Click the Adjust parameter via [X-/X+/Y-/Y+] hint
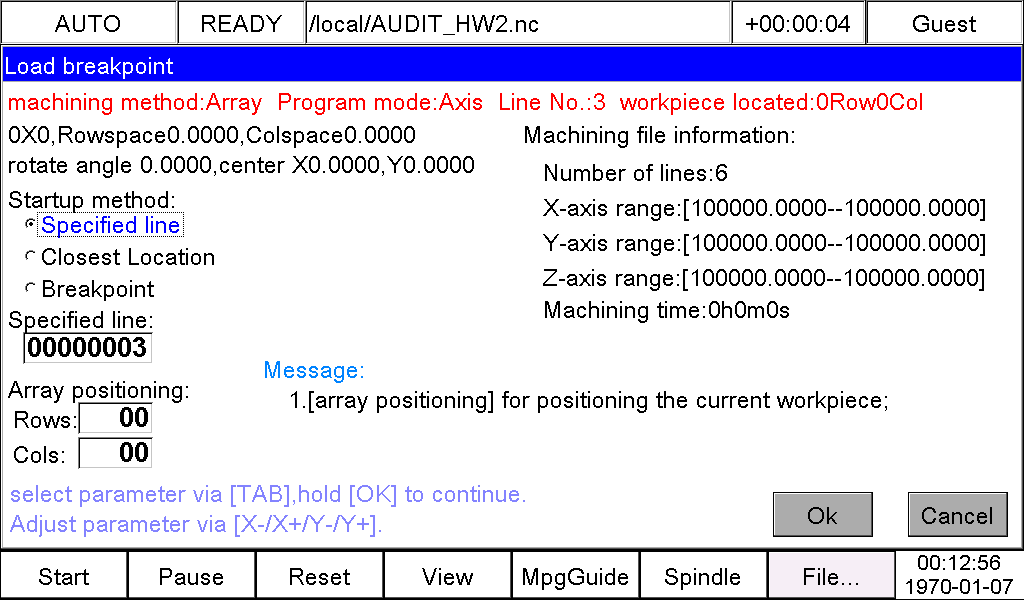 196,524
